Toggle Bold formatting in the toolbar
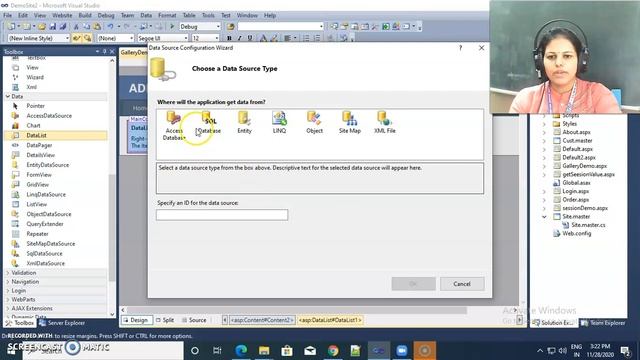This screenshot has width=640, height=360. coord(229,38)
